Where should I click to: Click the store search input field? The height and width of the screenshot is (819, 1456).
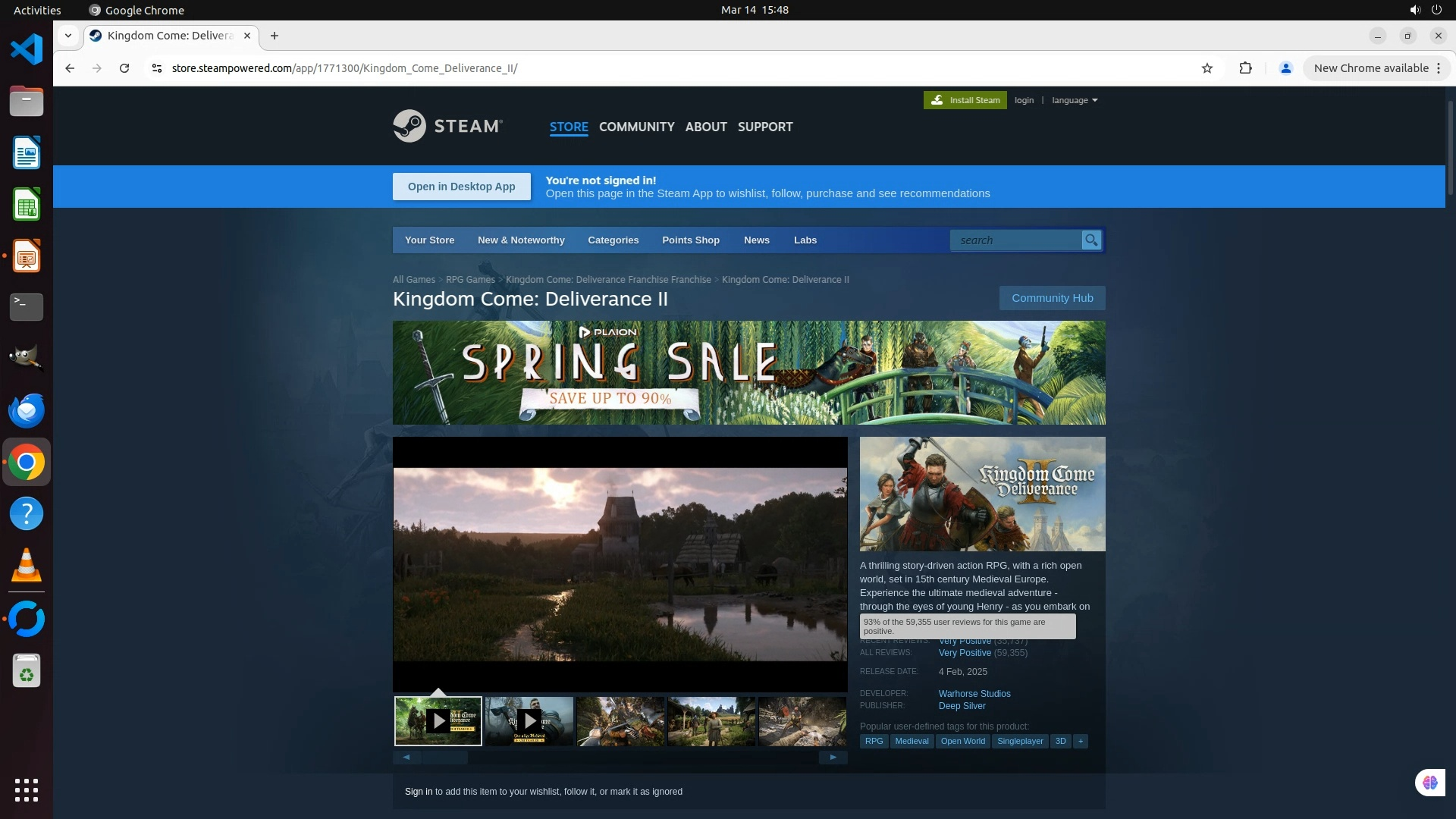click(x=1015, y=240)
